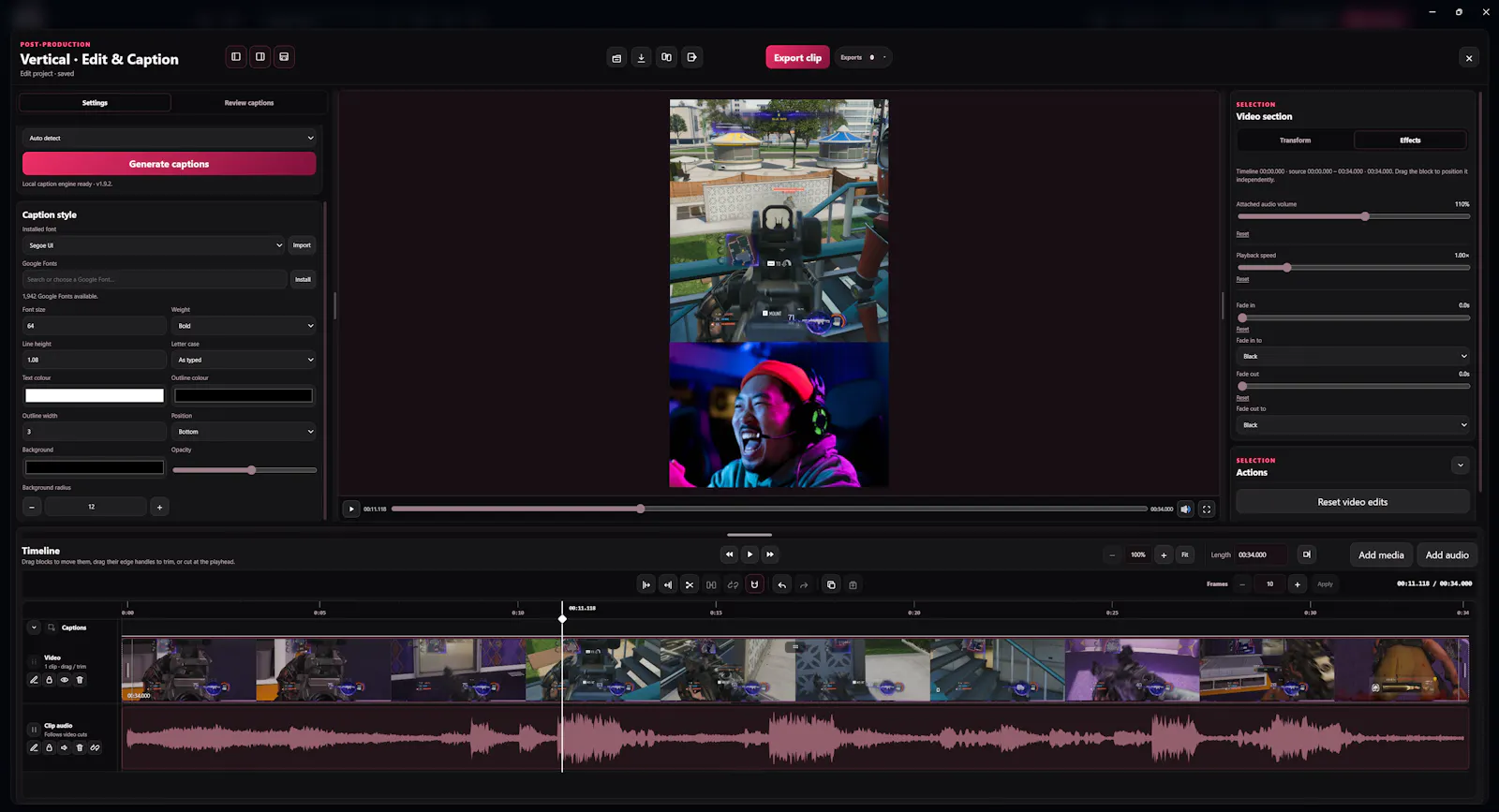
Task: Click Reset video edits button
Action: coord(1353,502)
